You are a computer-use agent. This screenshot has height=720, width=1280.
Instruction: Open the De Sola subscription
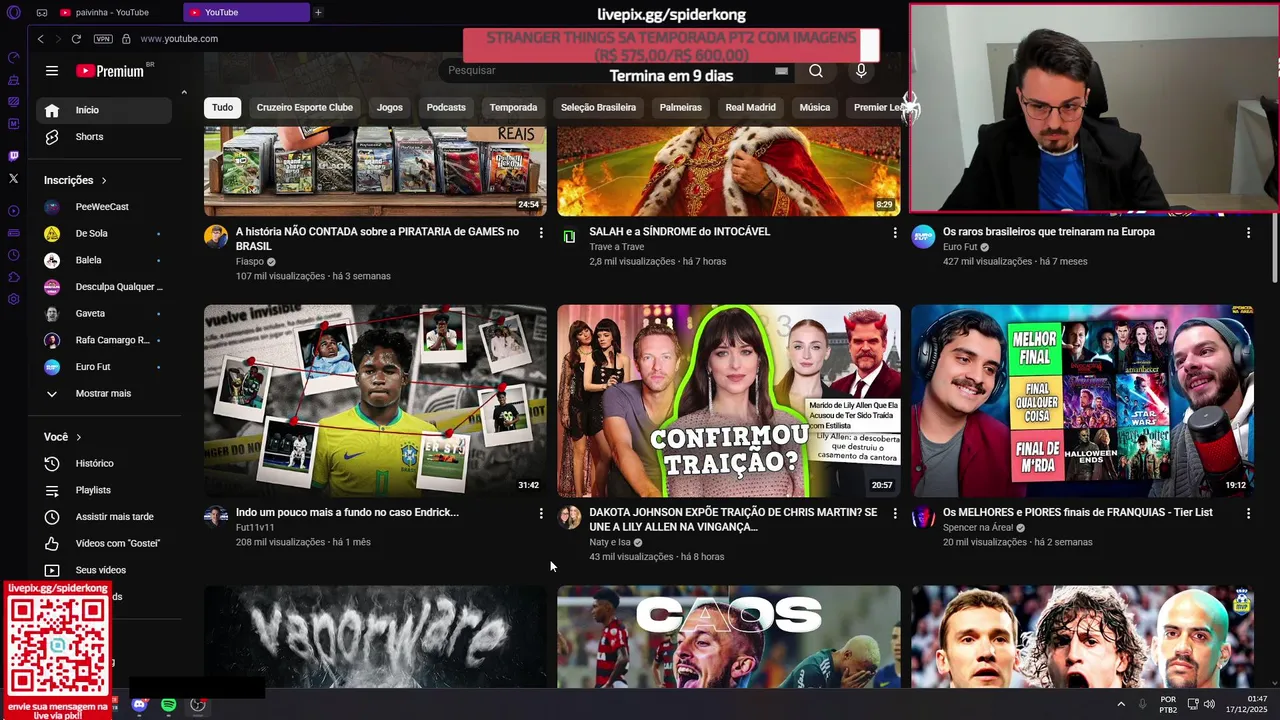[x=103, y=234]
